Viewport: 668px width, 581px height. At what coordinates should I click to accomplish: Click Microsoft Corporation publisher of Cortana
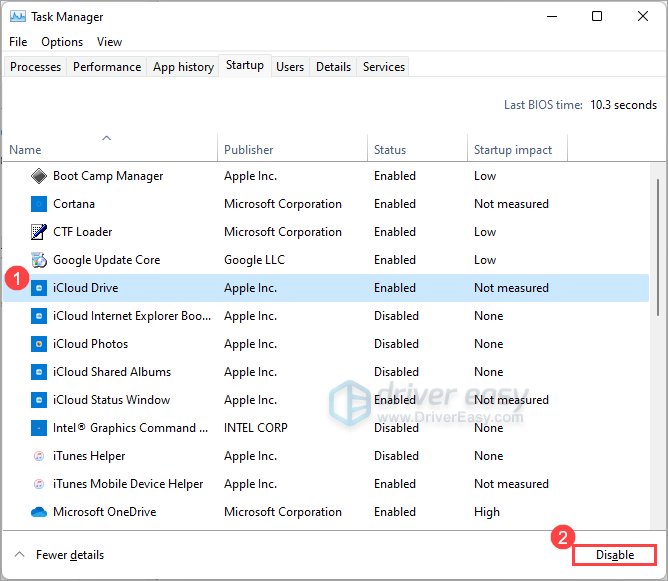pos(283,204)
